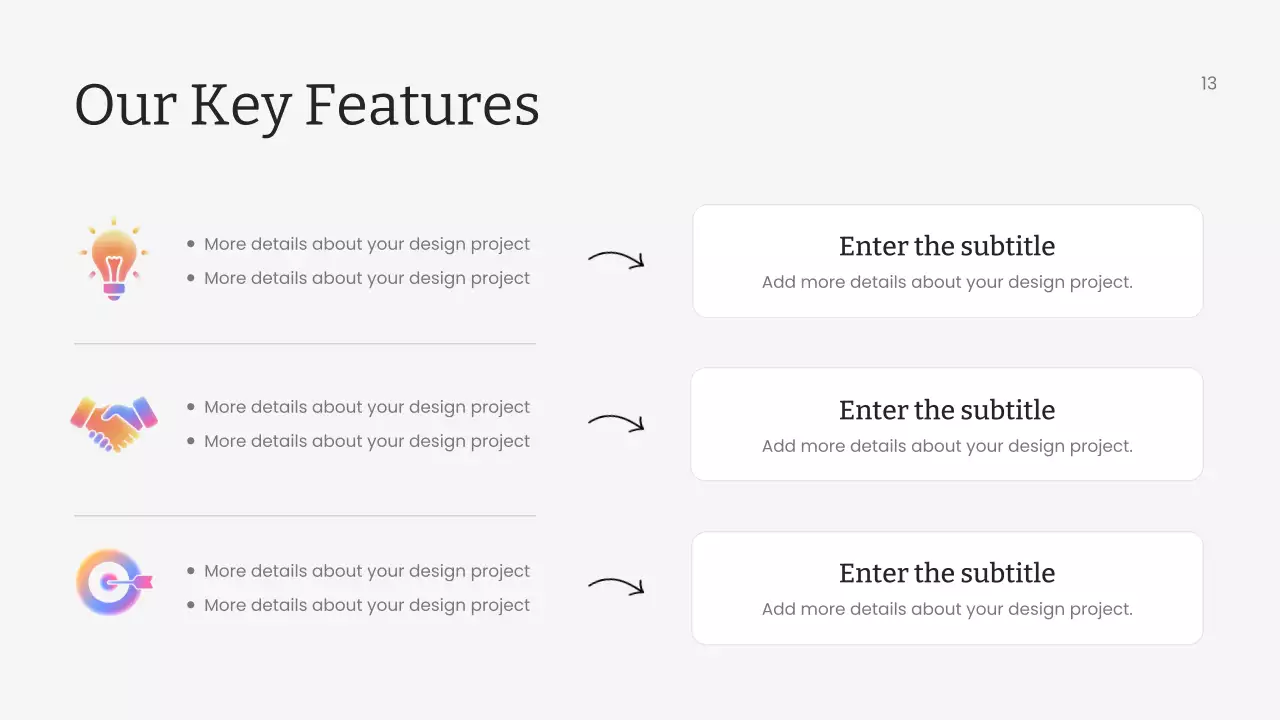Select the curved arrow beside the target row
Screen dimensions: 1280x720
(x=616, y=586)
